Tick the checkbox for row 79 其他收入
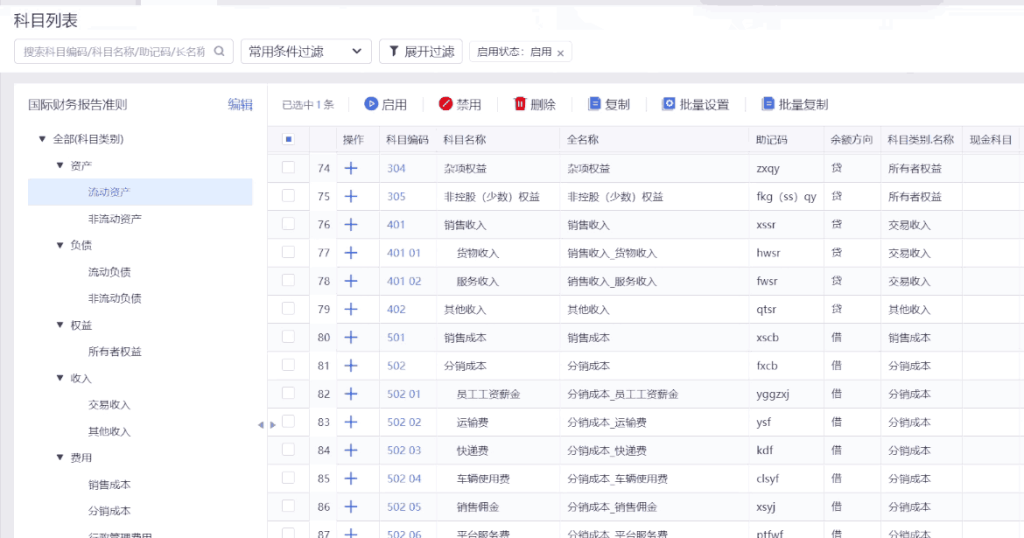The height and width of the screenshot is (538, 1024). pos(288,308)
